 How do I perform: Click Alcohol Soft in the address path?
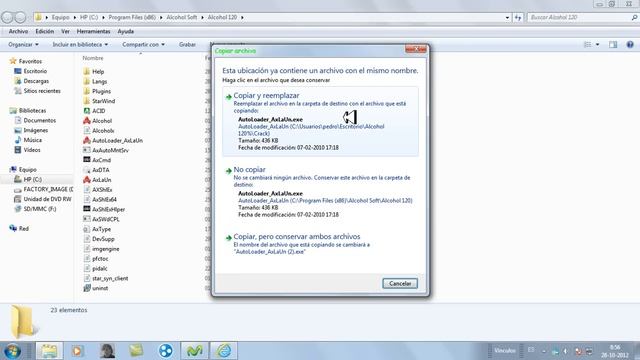(x=182, y=18)
